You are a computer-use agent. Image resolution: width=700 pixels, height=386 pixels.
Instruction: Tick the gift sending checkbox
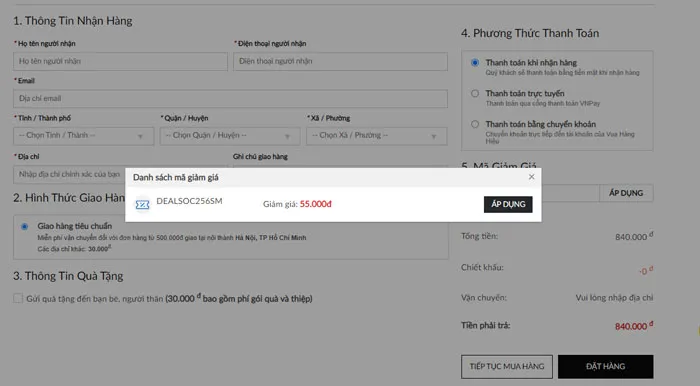18,298
